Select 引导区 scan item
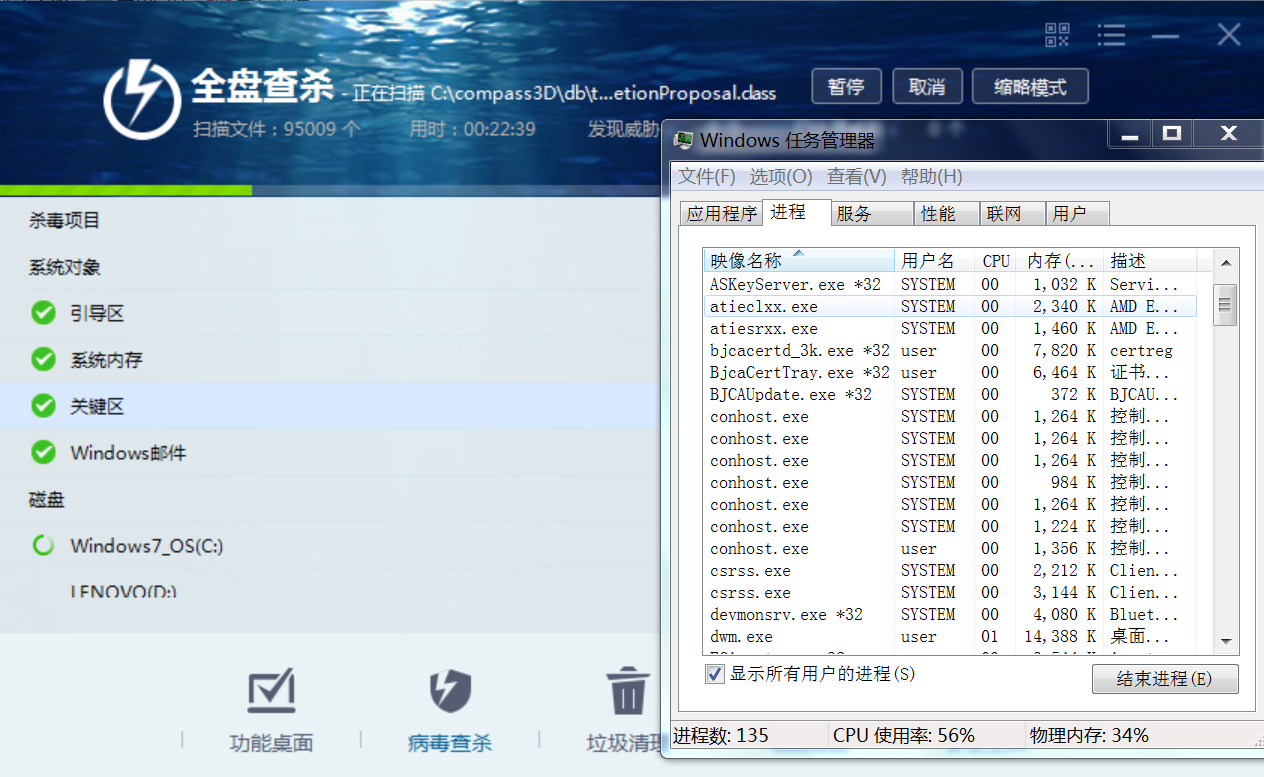 330,313
